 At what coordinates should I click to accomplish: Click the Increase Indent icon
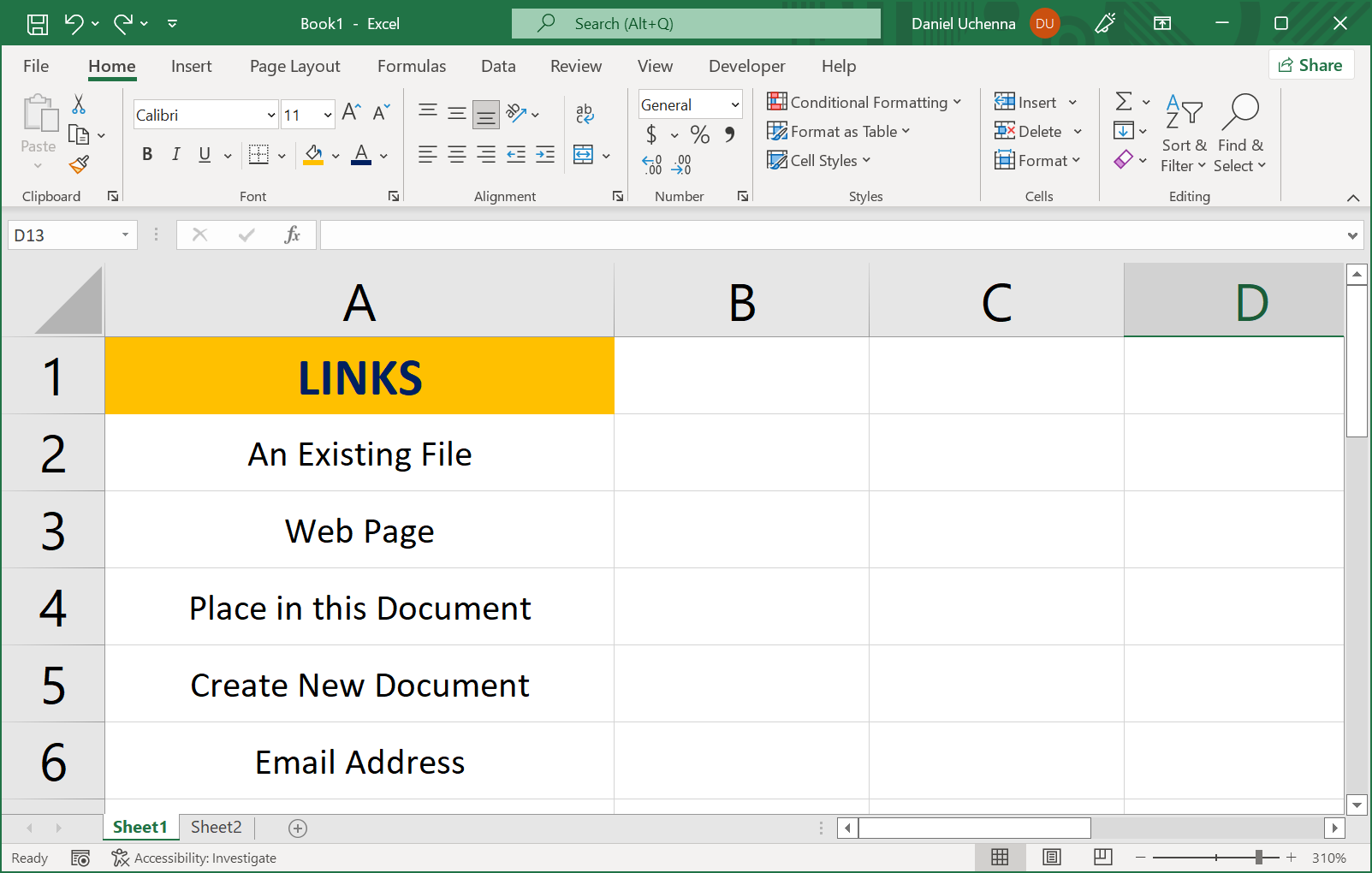pyautogui.click(x=544, y=155)
